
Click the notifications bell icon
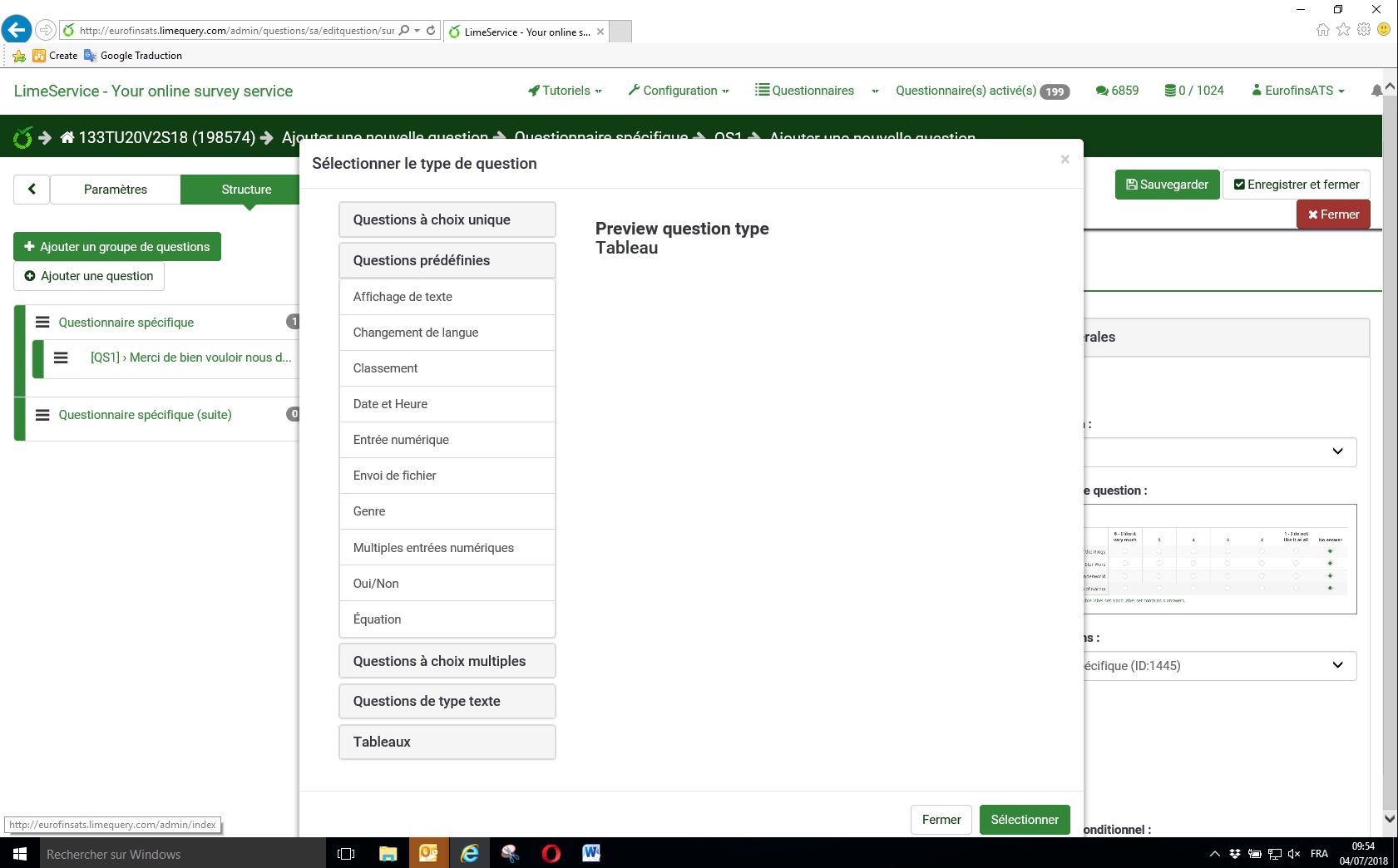point(1376,91)
